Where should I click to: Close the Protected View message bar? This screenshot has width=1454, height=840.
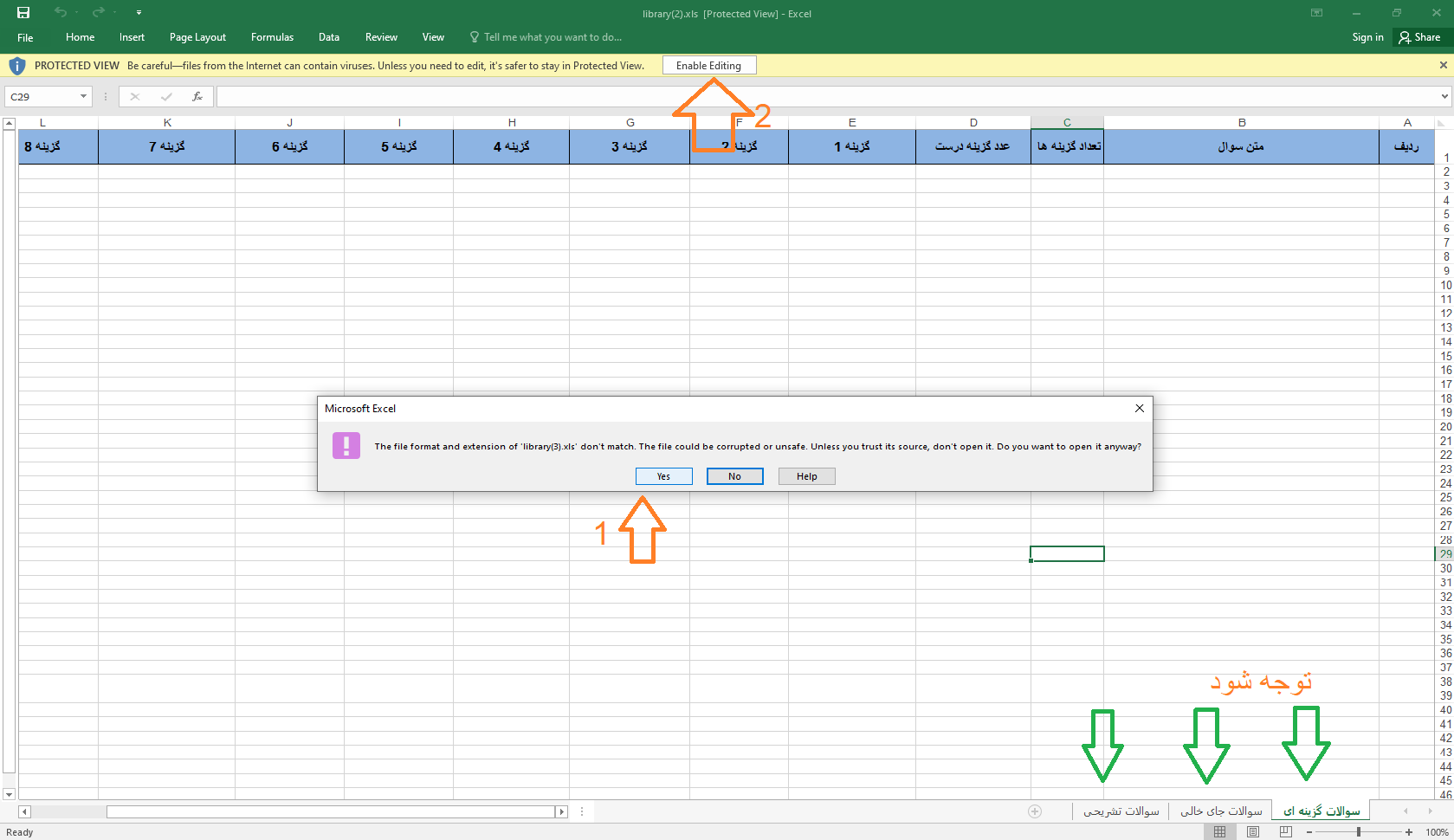1443,65
